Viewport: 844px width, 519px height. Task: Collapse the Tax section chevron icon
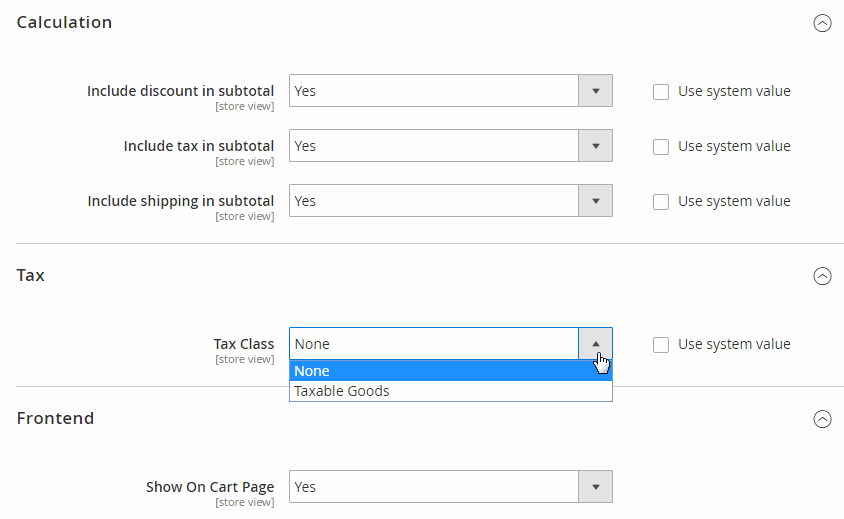click(822, 276)
